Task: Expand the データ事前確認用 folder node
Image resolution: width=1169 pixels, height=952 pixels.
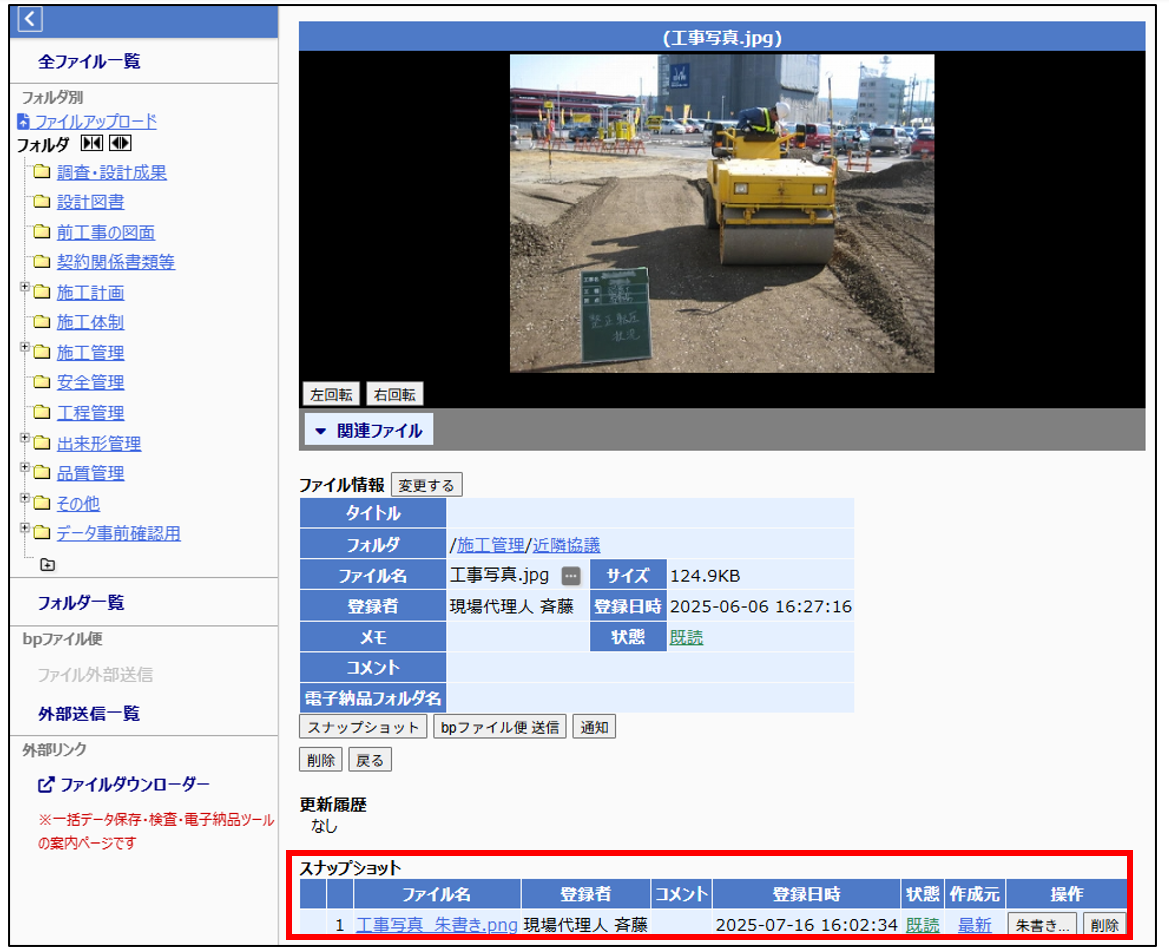Action: pos(25,530)
